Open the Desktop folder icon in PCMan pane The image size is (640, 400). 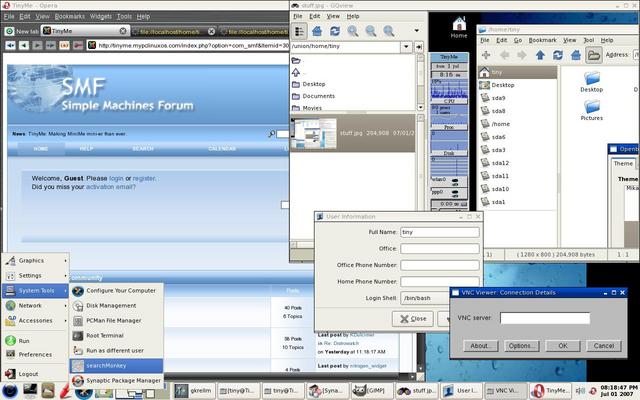(x=591, y=82)
